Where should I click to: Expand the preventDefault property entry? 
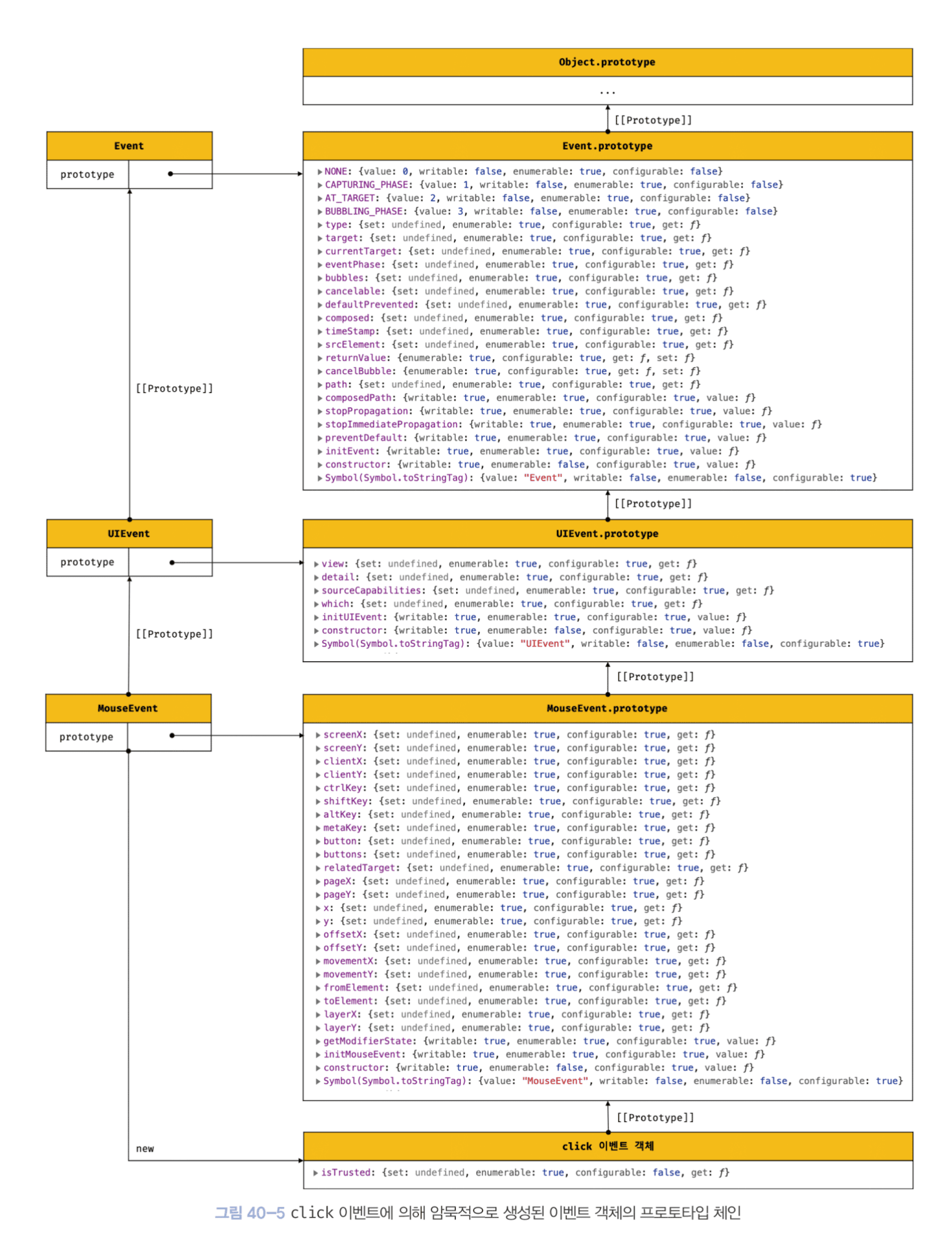point(319,438)
